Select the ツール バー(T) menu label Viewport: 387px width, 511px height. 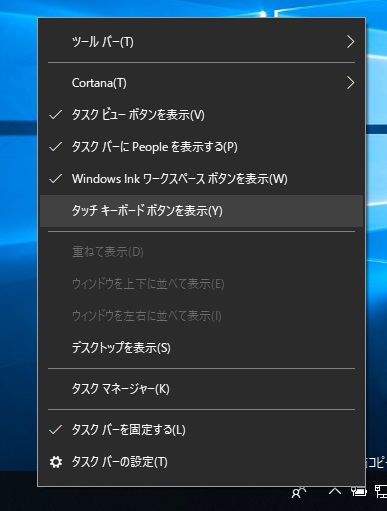[x=103, y=42]
